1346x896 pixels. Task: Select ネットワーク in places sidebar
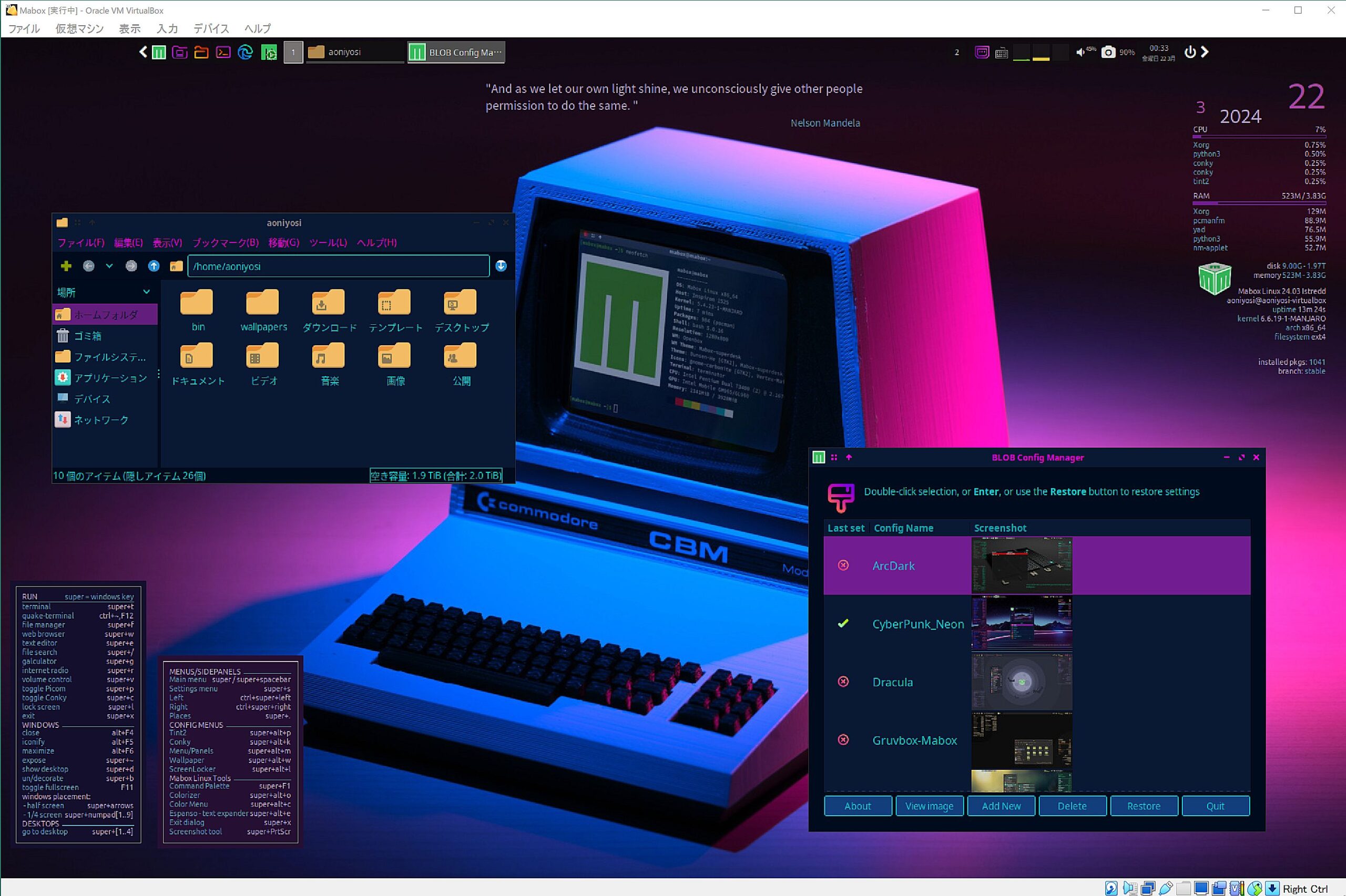coord(105,420)
